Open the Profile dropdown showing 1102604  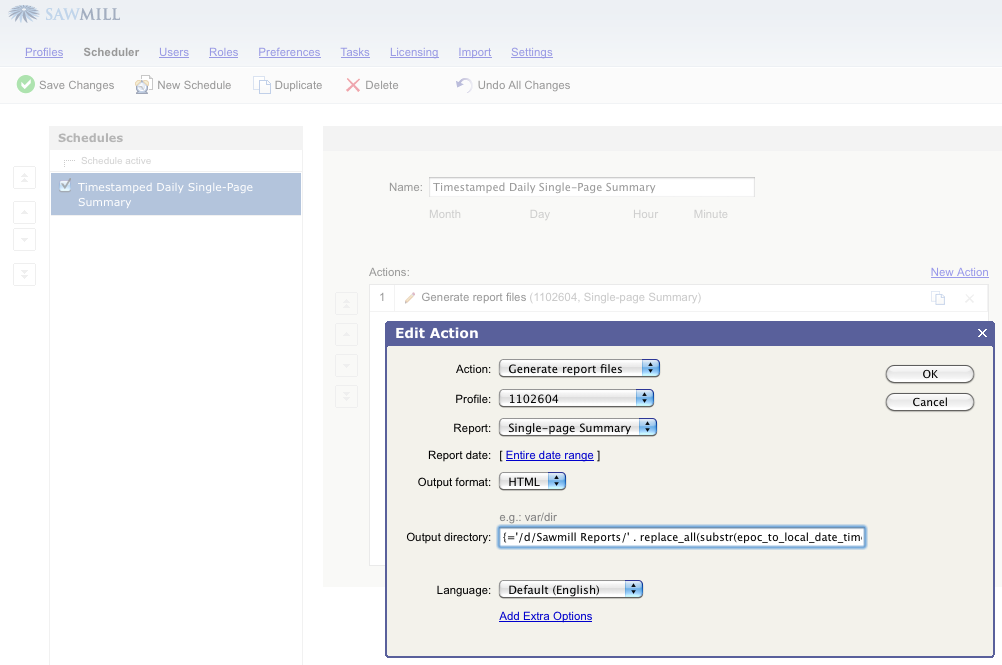pyautogui.click(x=576, y=398)
